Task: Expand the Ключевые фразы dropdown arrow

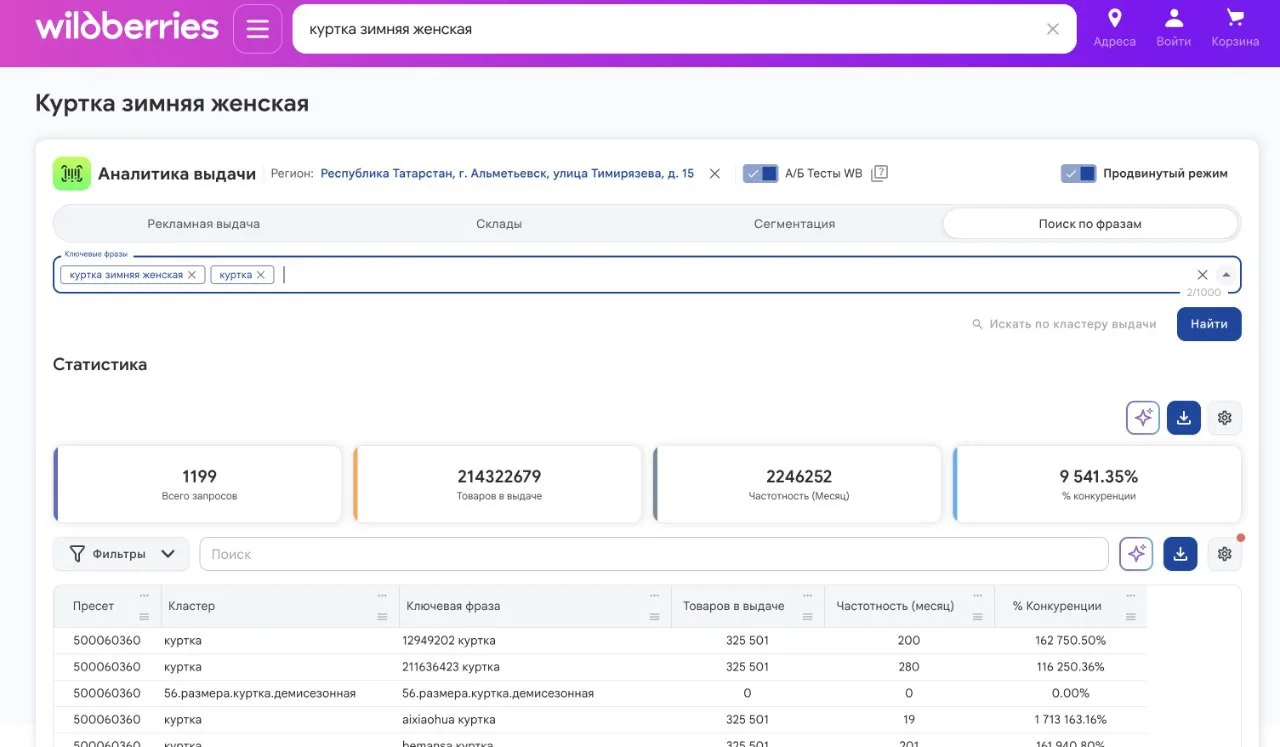Action: pyautogui.click(x=1226, y=275)
